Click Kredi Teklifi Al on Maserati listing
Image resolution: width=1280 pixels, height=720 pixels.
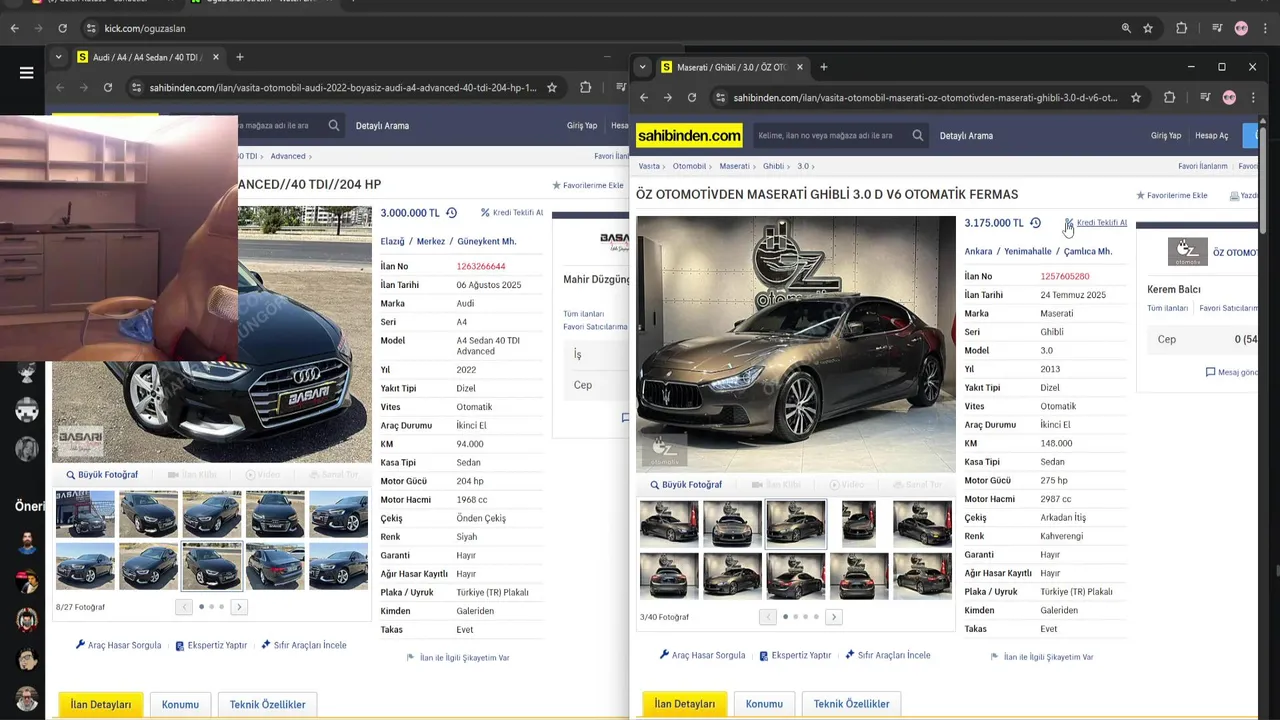coord(1096,223)
